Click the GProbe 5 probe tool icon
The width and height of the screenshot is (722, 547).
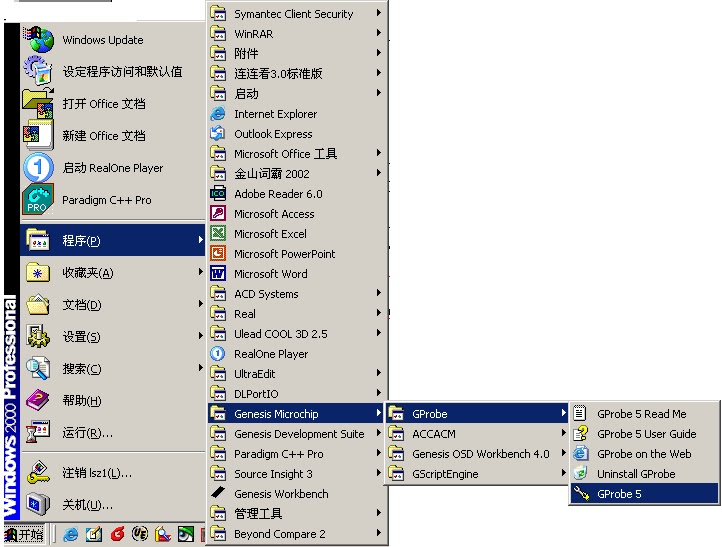pyautogui.click(x=581, y=494)
